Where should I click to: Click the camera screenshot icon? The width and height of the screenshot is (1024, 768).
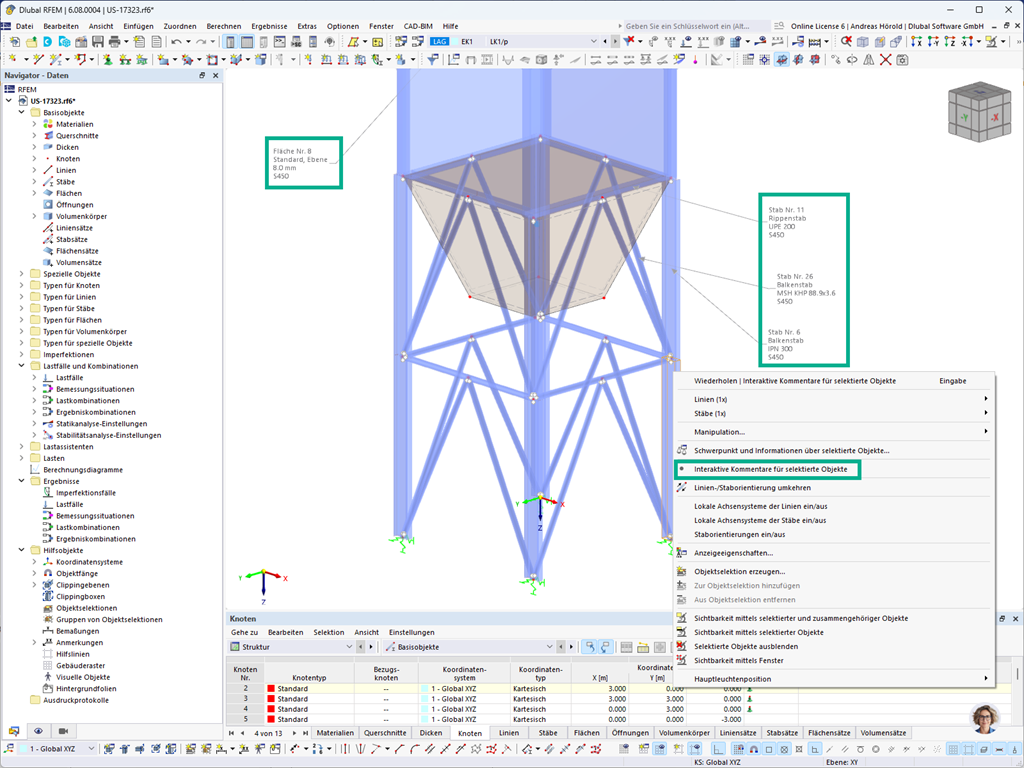click(x=902, y=59)
